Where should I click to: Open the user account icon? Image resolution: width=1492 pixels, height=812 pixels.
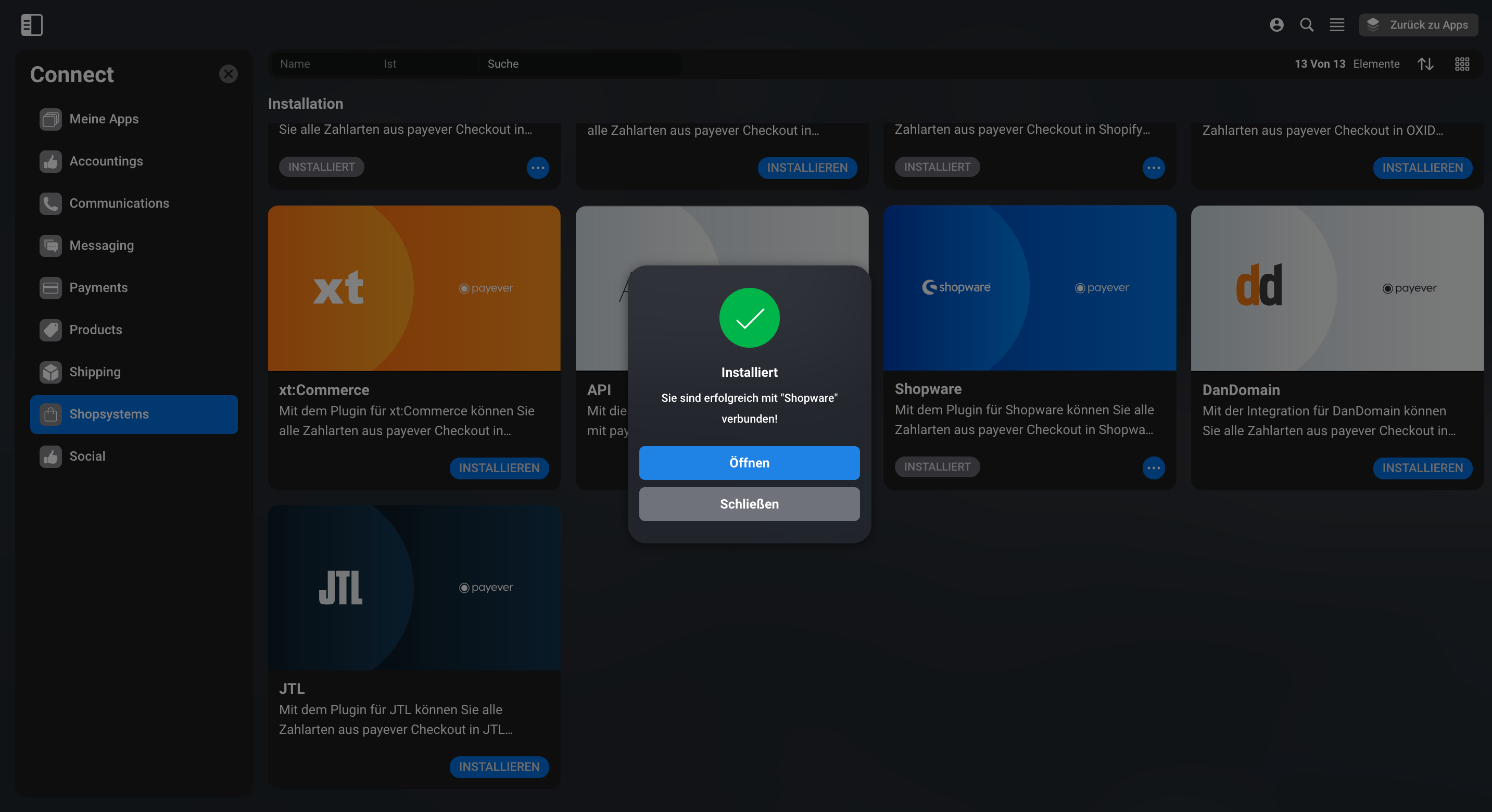(1276, 25)
